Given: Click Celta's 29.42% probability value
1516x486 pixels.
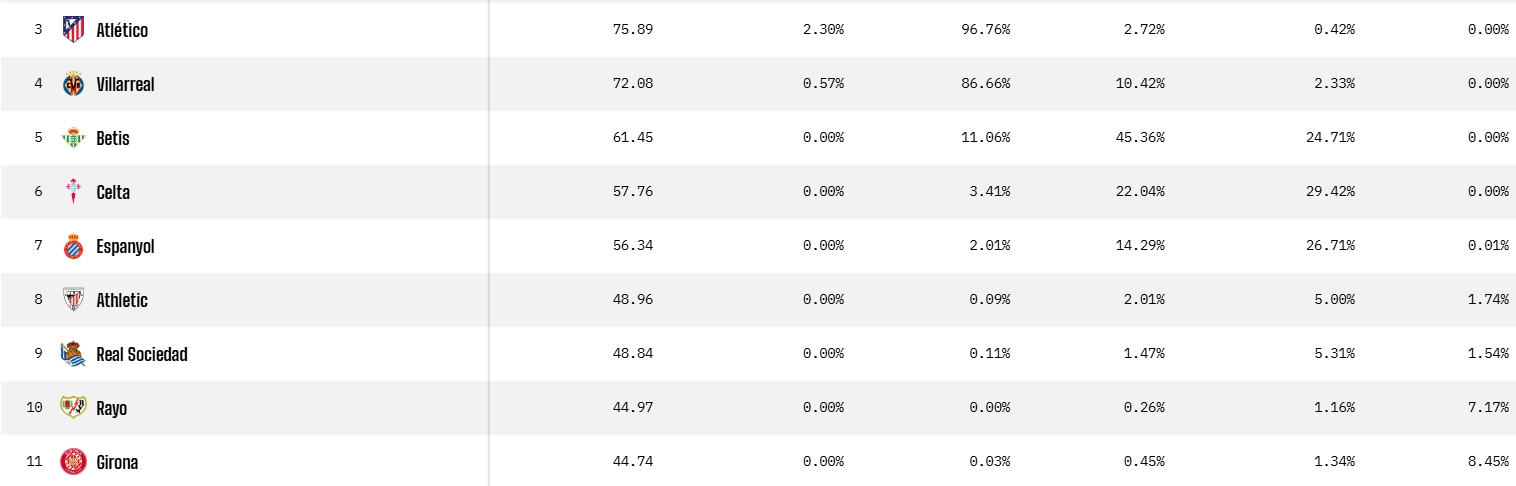Looking at the screenshot, I should click(1329, 192).
